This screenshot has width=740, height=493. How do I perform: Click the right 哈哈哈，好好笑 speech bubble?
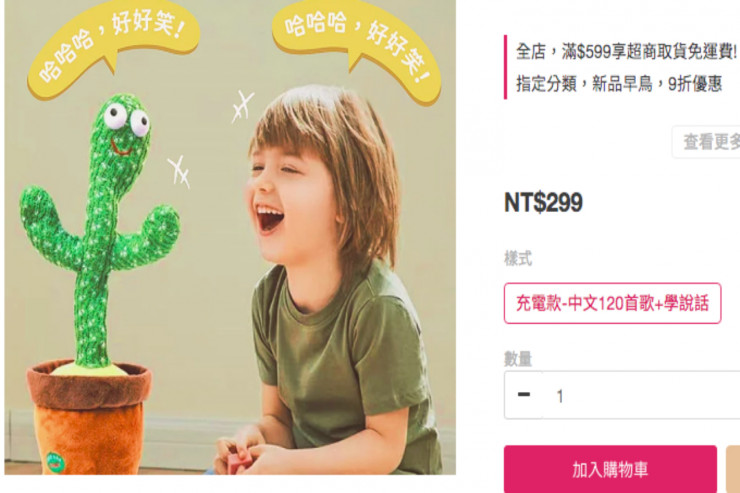tap(356, 45)
